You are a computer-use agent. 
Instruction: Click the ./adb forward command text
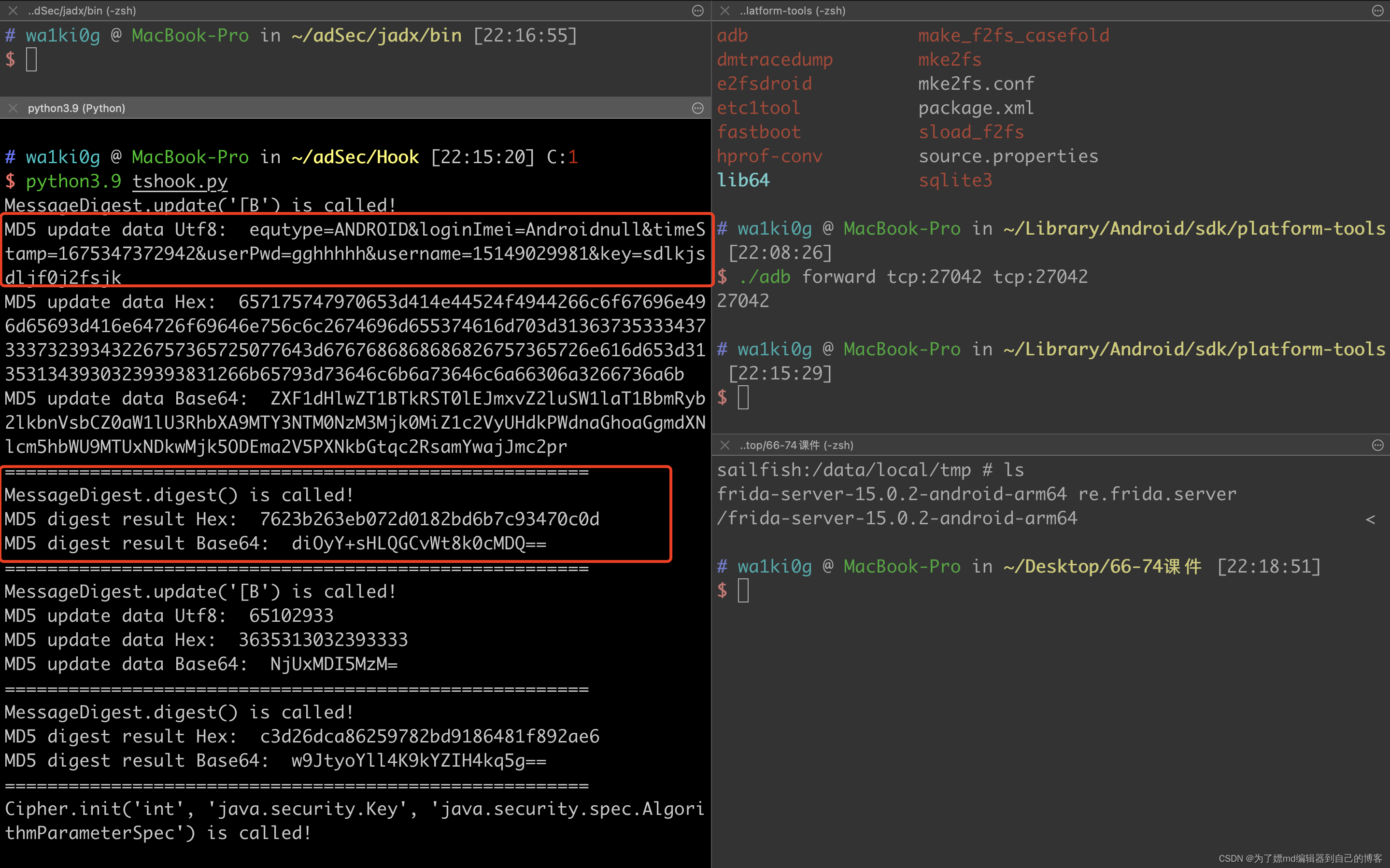[913, 277]
